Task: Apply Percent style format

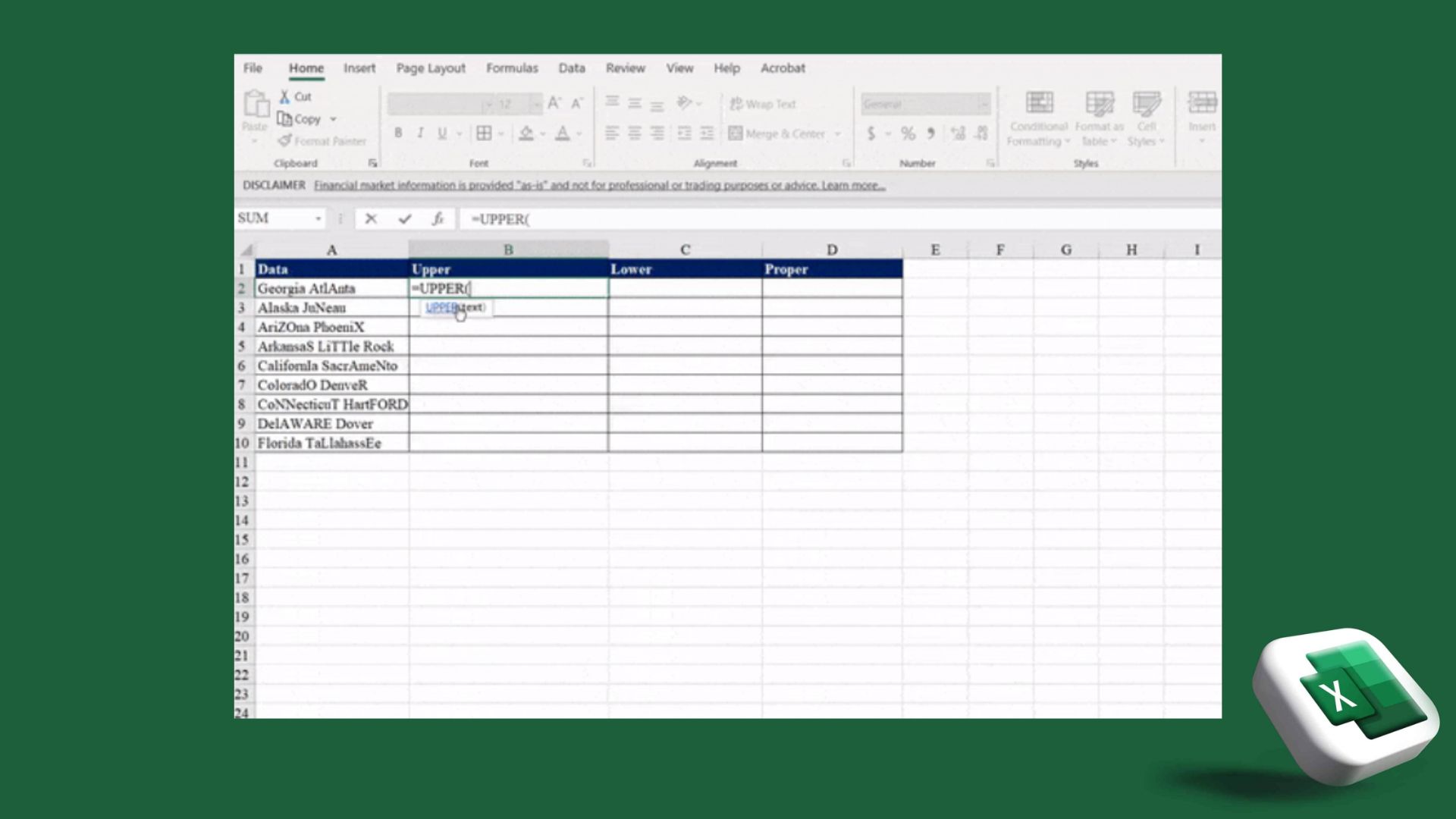Action: pos(908,133)
